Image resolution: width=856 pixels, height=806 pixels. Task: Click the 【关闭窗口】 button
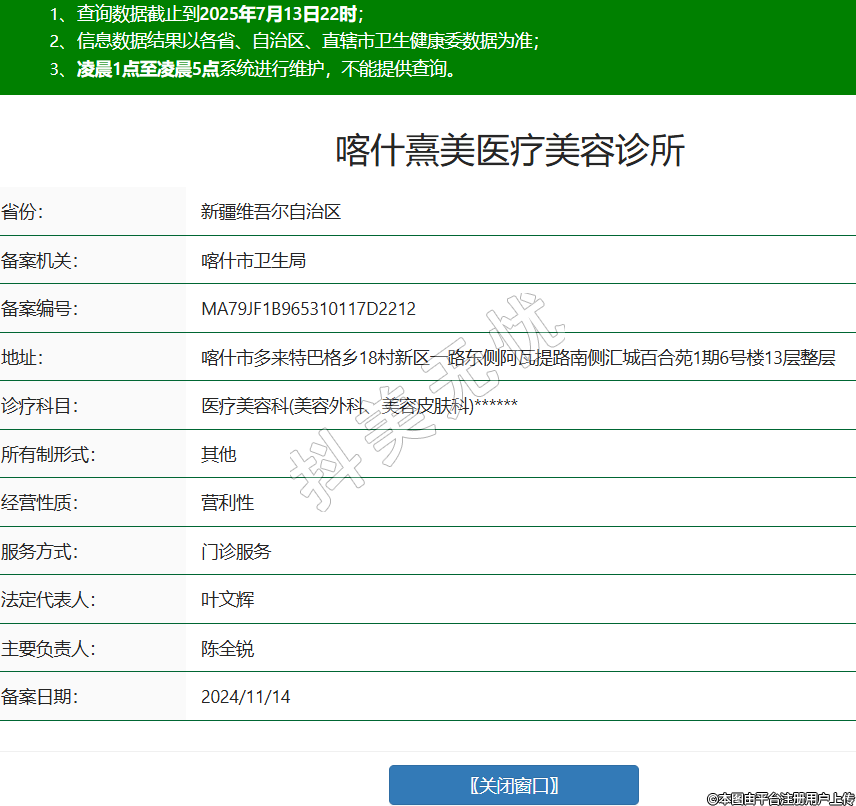[513, 785]
